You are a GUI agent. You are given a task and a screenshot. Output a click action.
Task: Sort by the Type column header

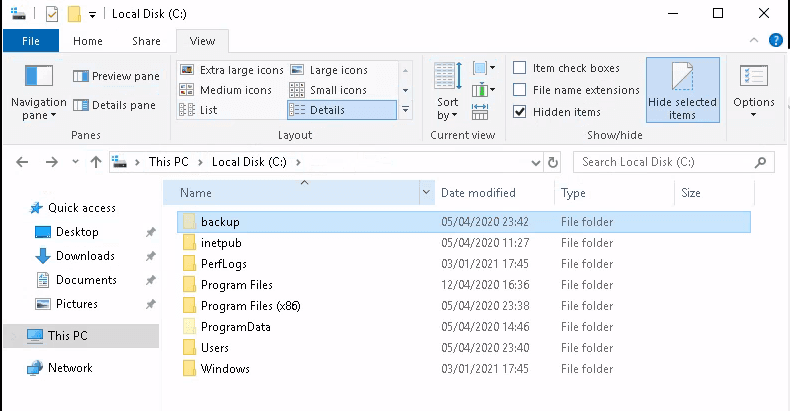(x=615, y=193)
